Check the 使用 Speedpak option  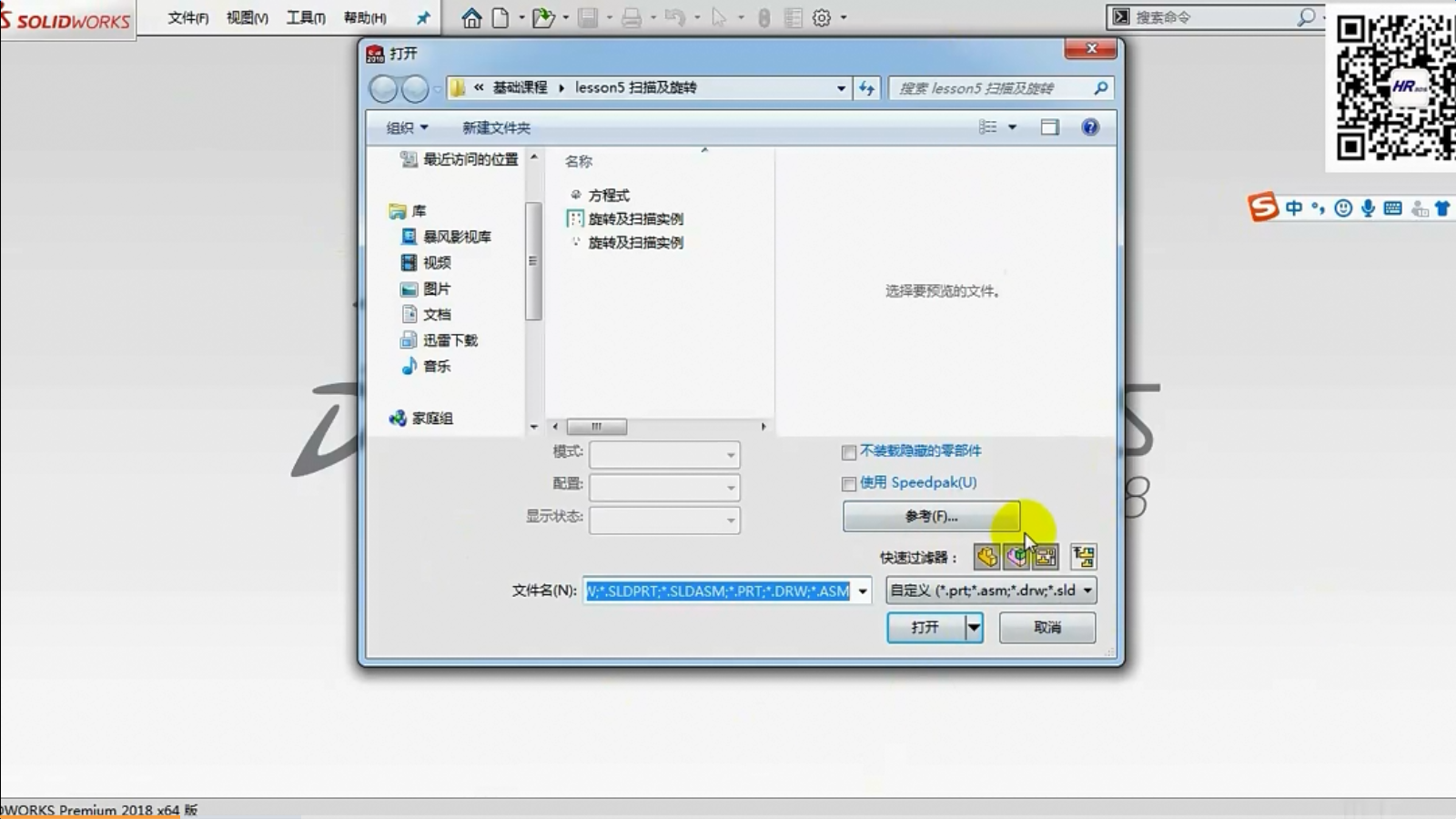(849, 483)
